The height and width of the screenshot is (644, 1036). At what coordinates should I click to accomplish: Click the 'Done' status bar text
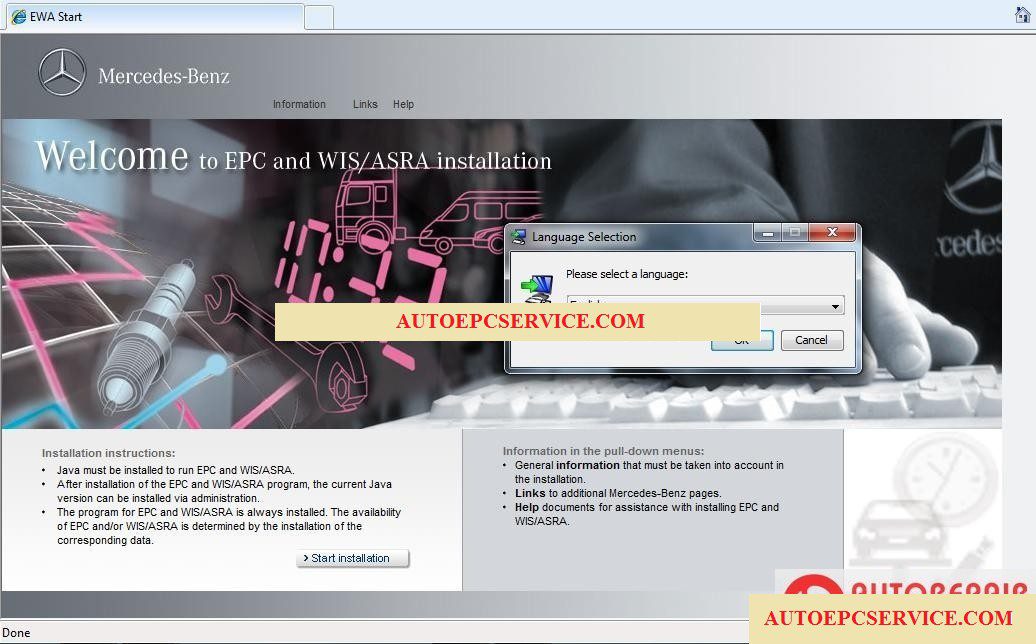pyautogui.click(x=17, y=633)
